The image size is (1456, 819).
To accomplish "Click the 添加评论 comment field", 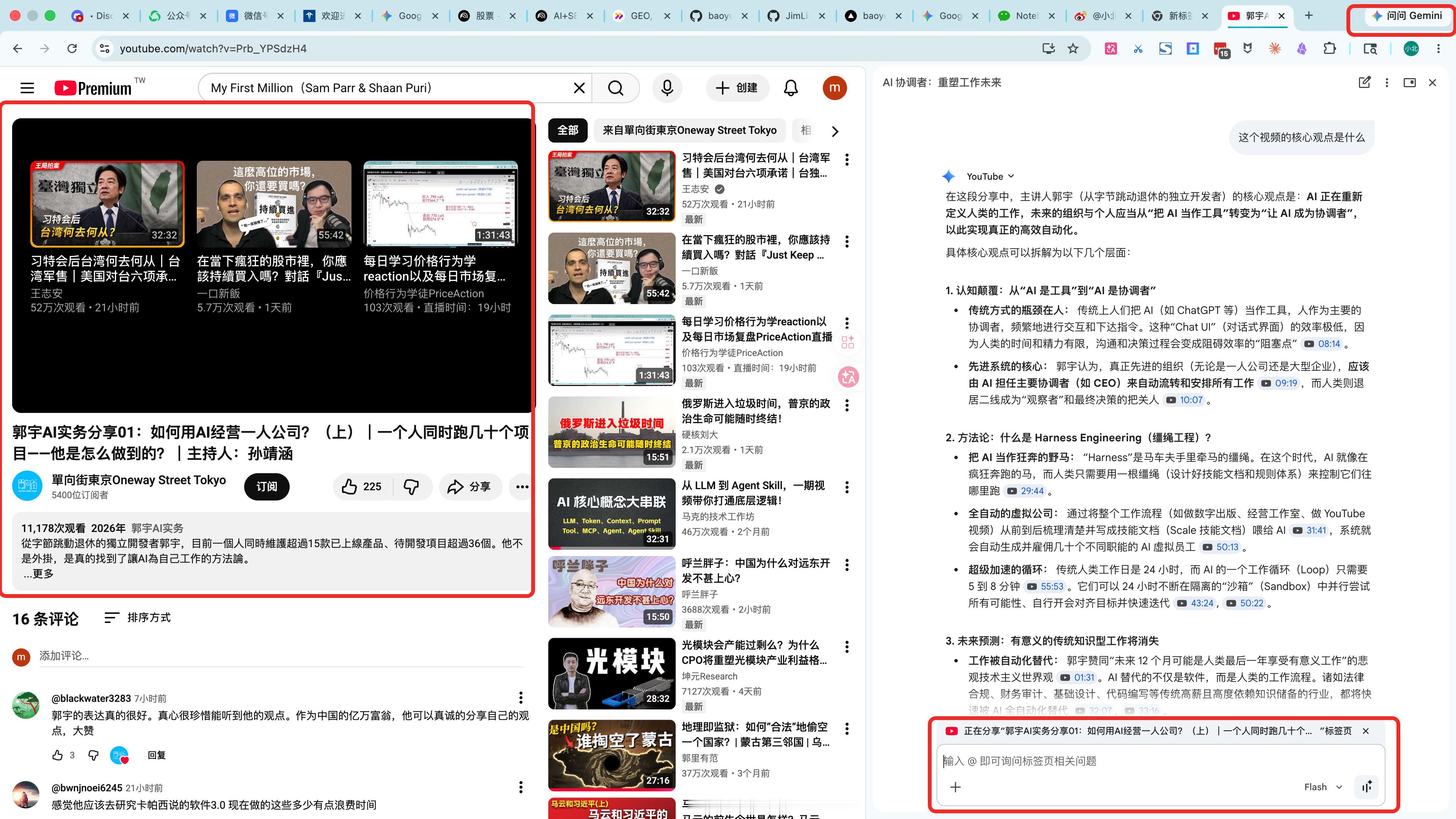I will 281,656.
